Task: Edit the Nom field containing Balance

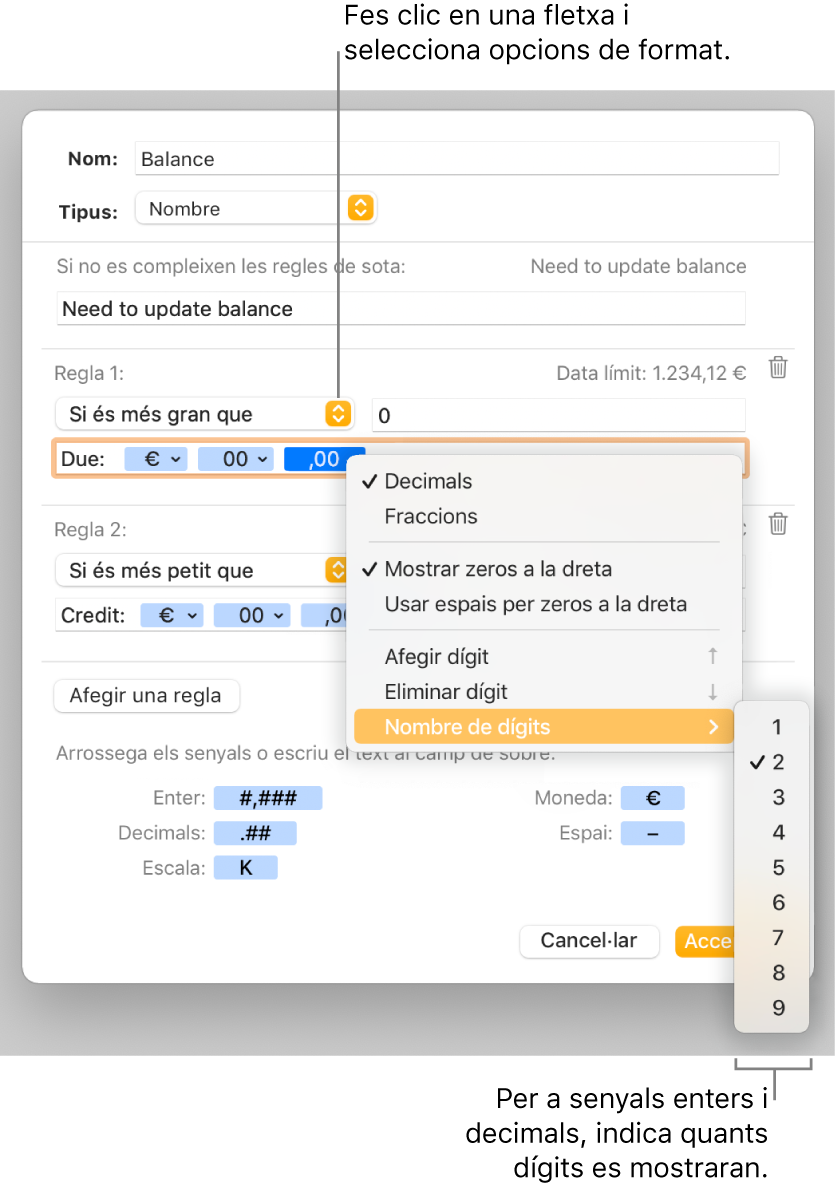Action: click(457, 158)
